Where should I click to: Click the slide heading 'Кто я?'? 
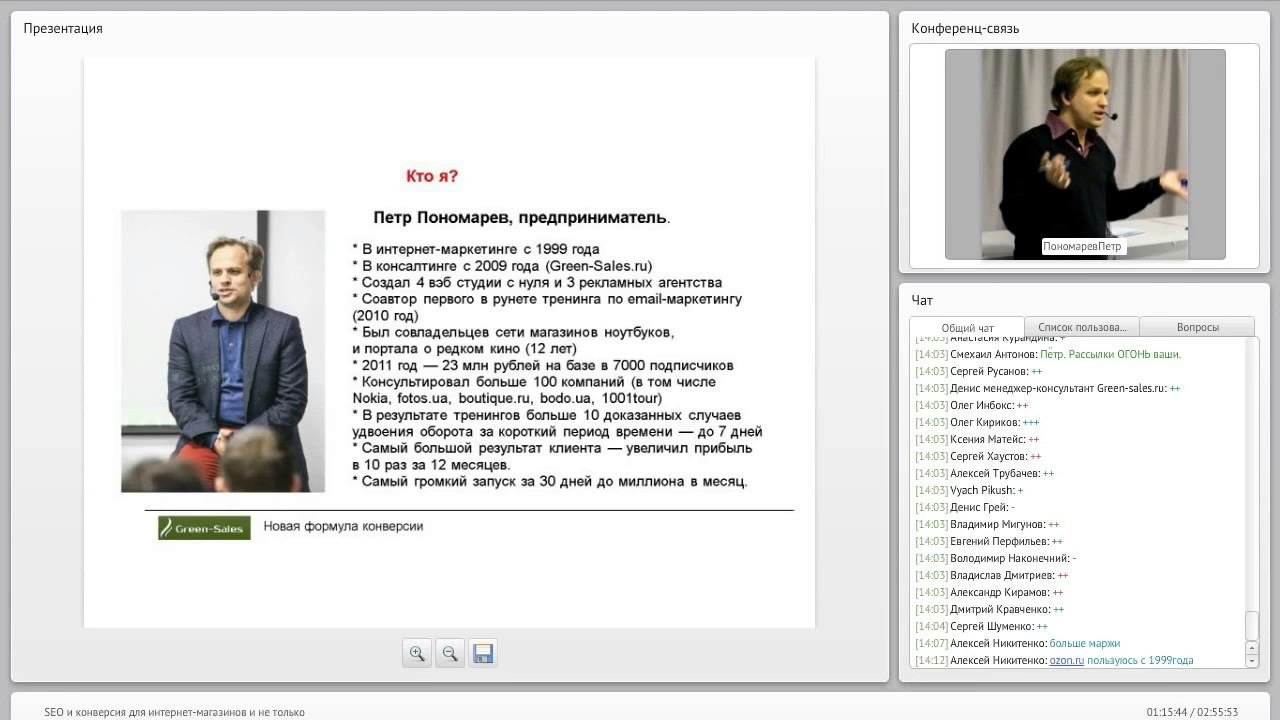click(432, 177)
